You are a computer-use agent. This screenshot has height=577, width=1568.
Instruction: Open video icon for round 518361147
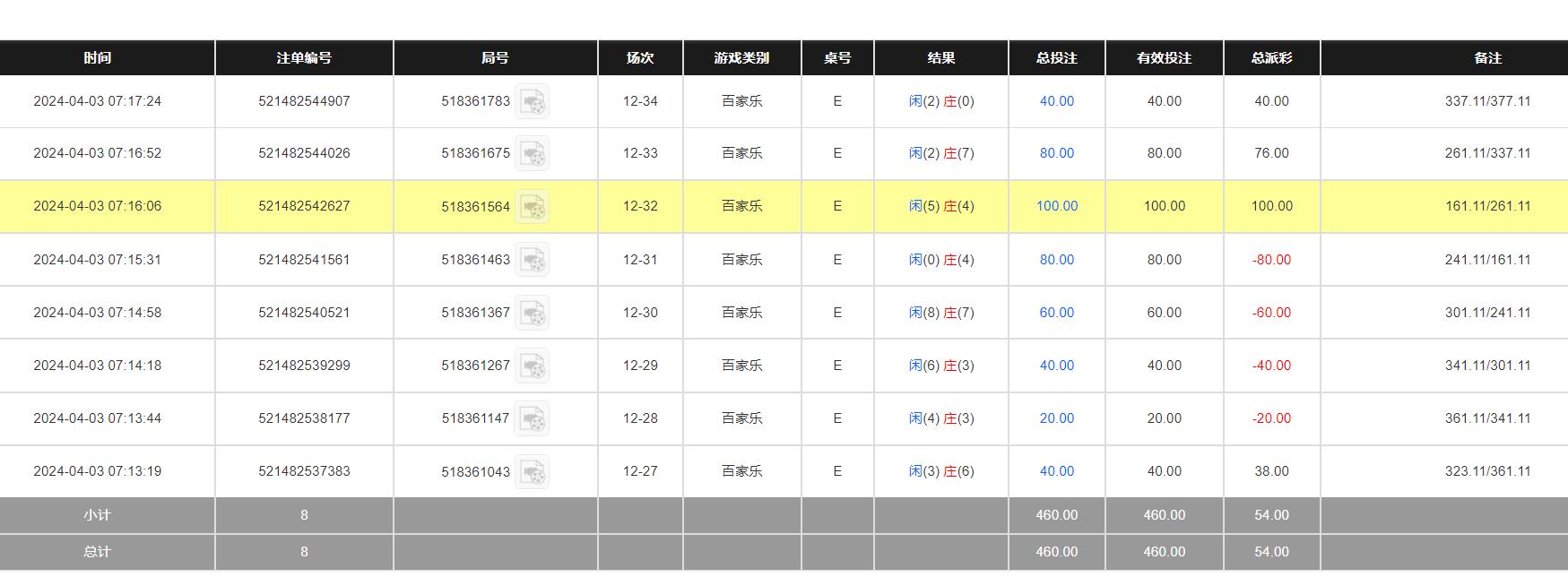532,418
